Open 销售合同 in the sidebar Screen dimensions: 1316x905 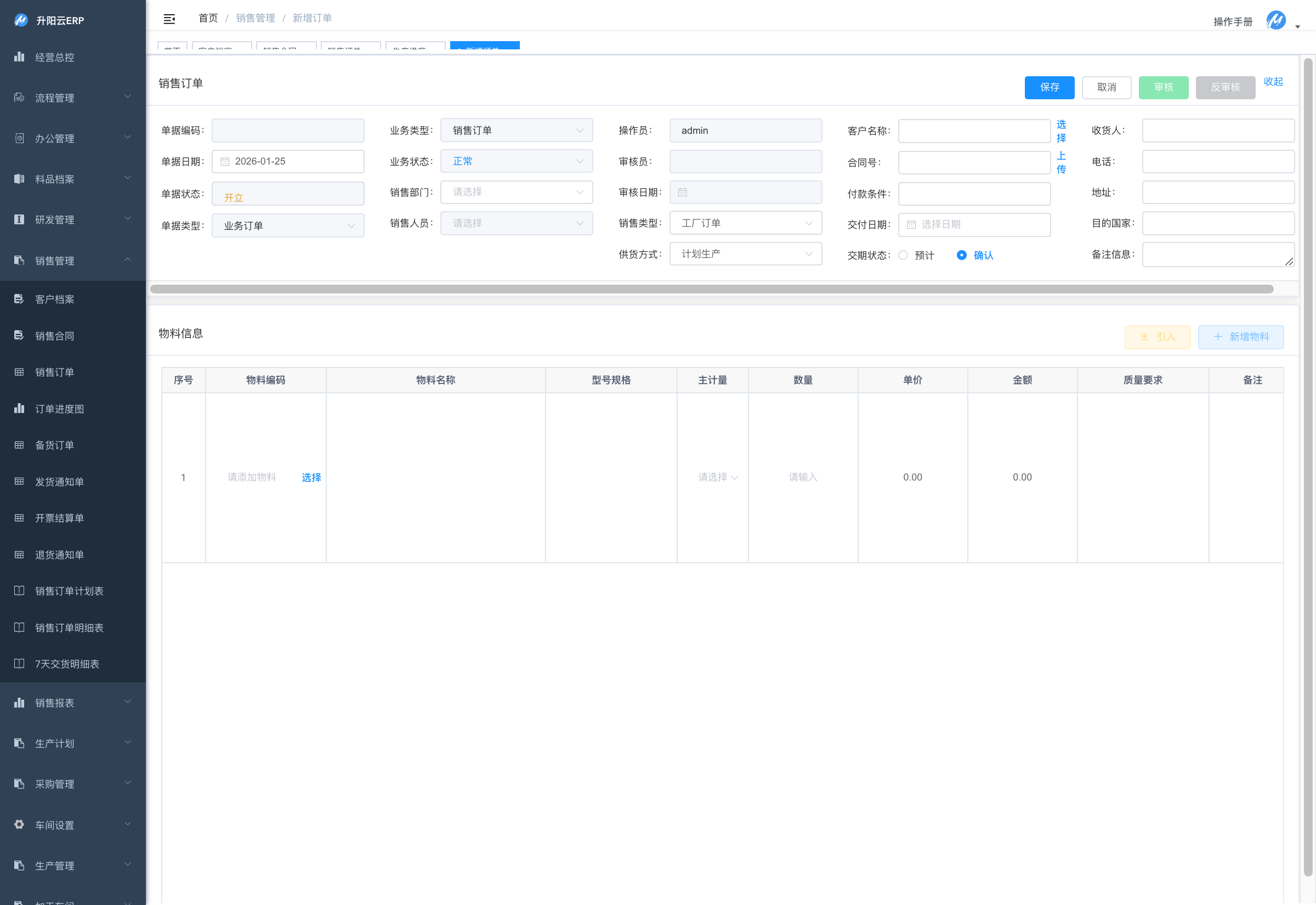[x=54, y=336]
